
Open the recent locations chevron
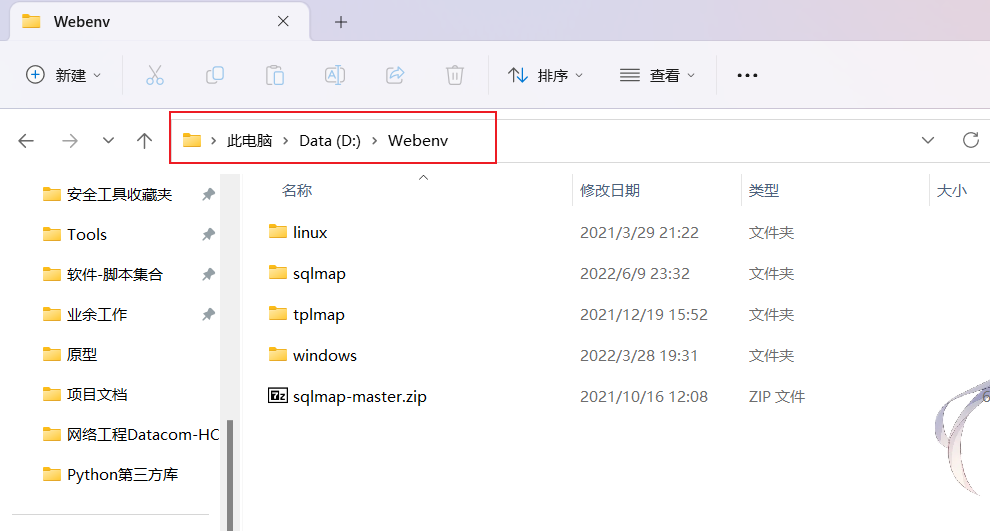(x=108, y=141)
